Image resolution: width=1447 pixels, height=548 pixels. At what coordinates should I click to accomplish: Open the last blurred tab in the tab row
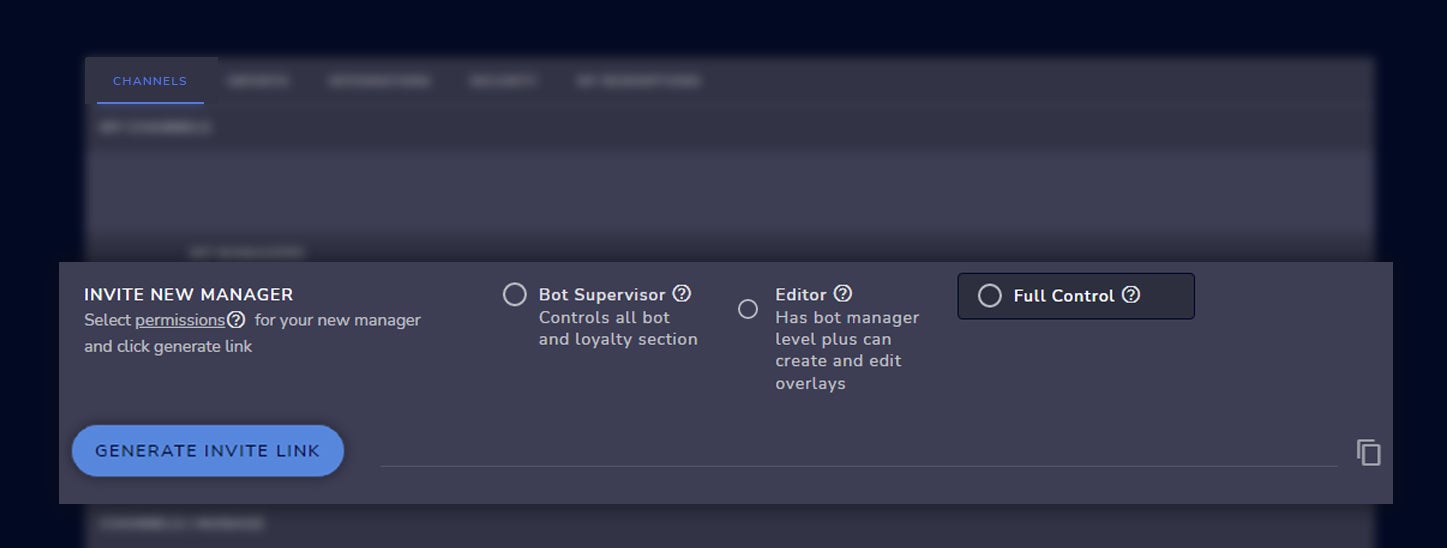click(x=638, y=81)
